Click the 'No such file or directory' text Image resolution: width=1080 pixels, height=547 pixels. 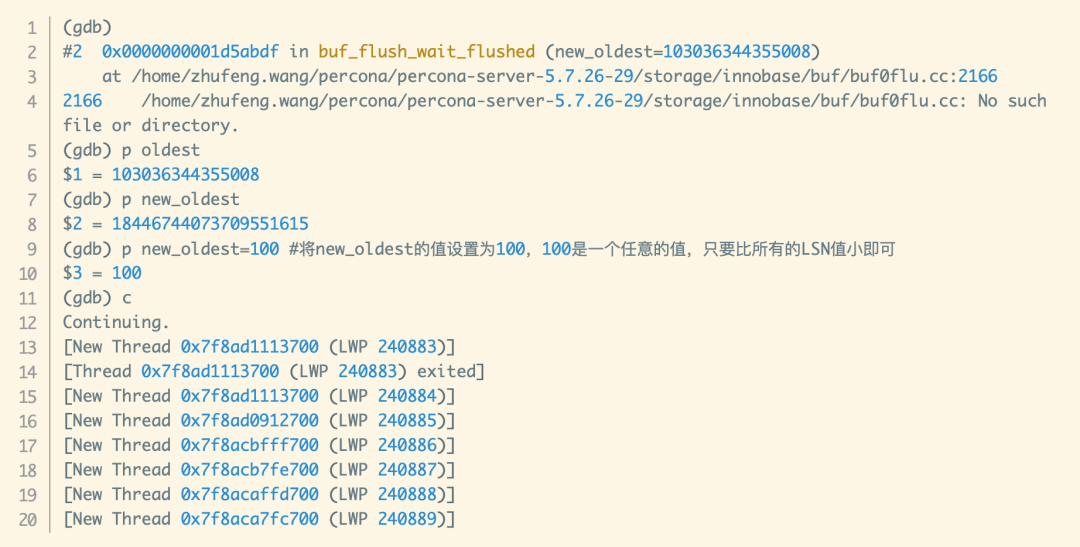tap(554, 113)
